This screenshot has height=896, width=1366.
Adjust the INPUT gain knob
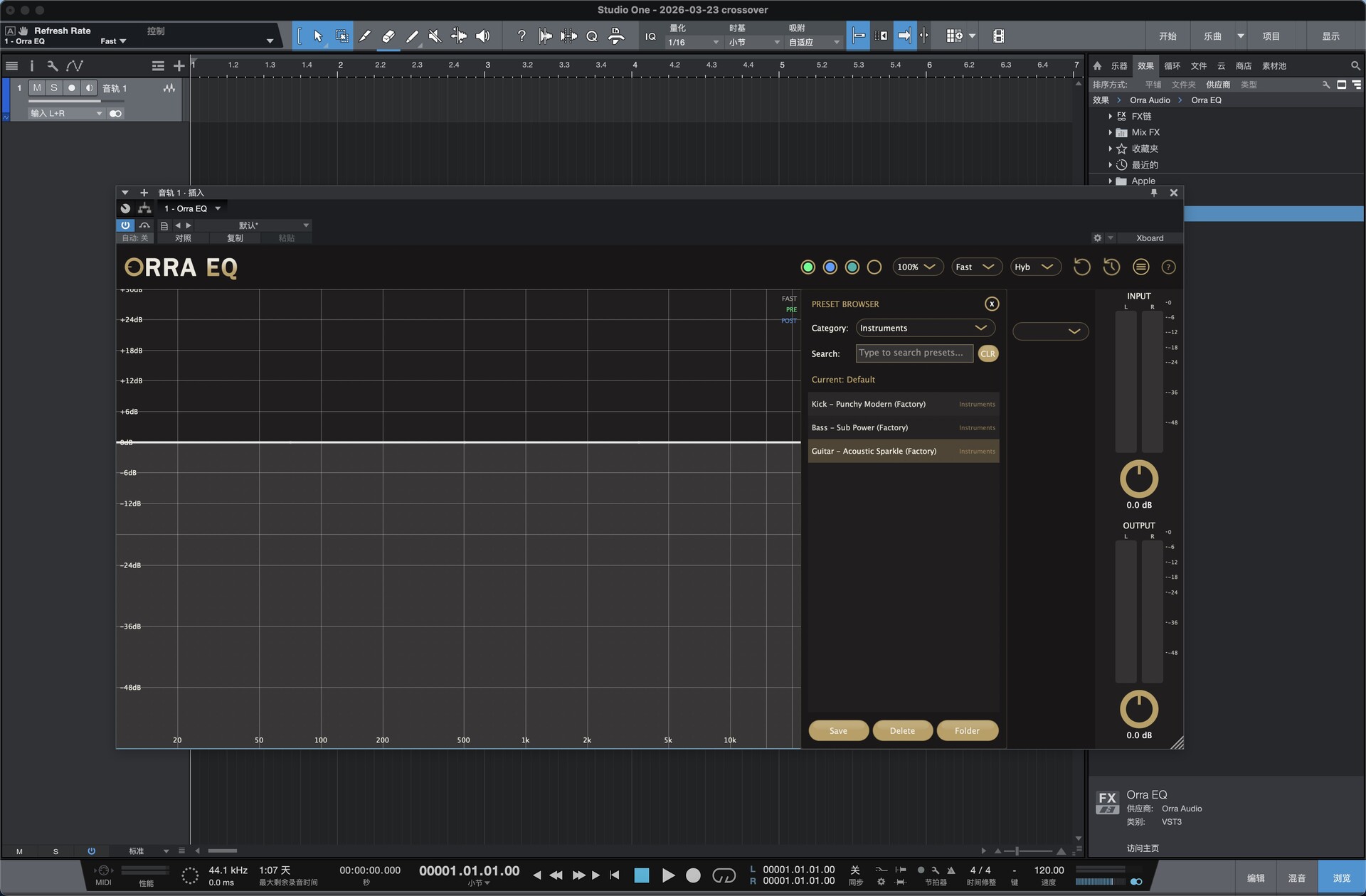tap(1138, 479)
